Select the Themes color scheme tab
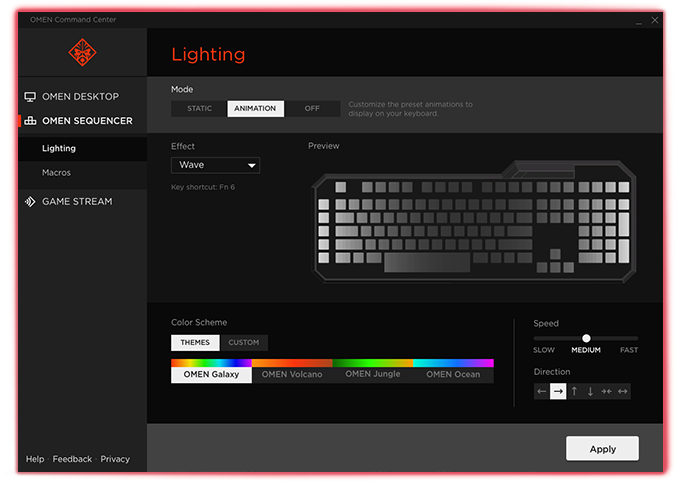 click(x=195, y=343)
